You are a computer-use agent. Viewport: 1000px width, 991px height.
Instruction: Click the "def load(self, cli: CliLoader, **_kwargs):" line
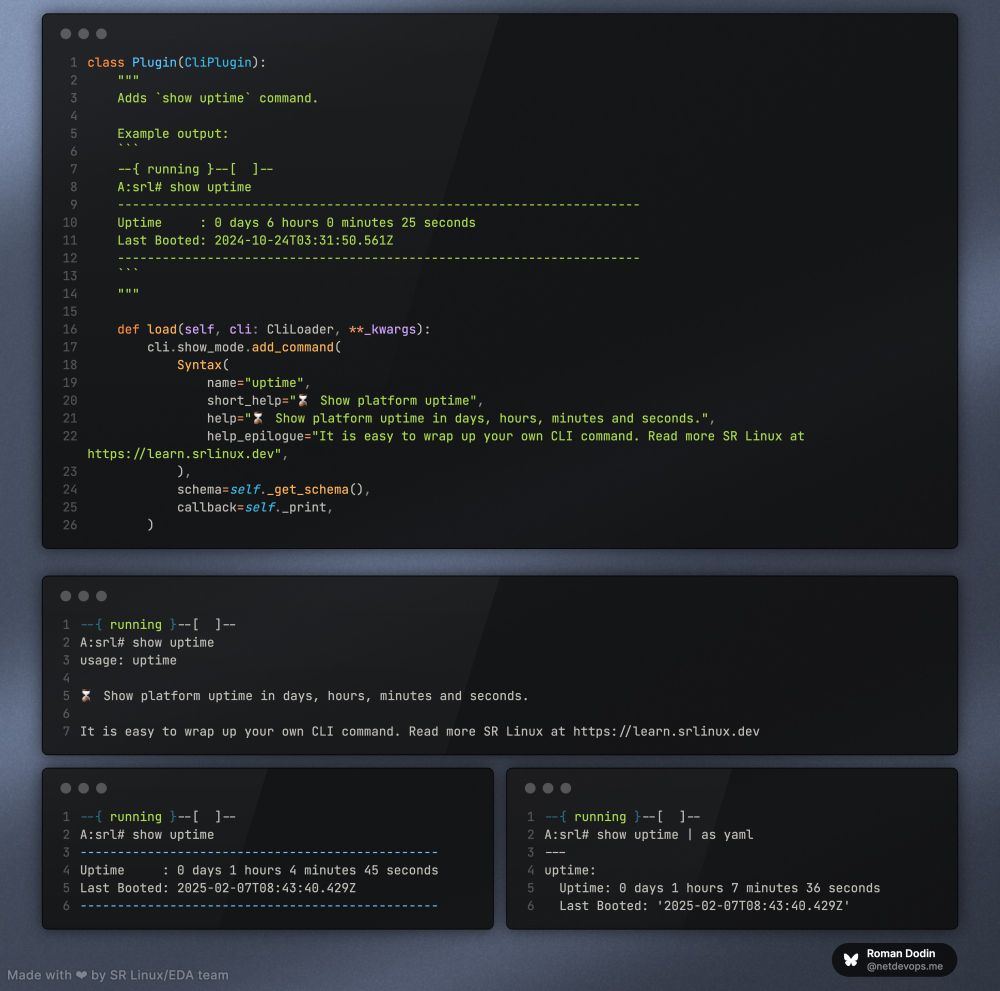(x=274, y=330)
